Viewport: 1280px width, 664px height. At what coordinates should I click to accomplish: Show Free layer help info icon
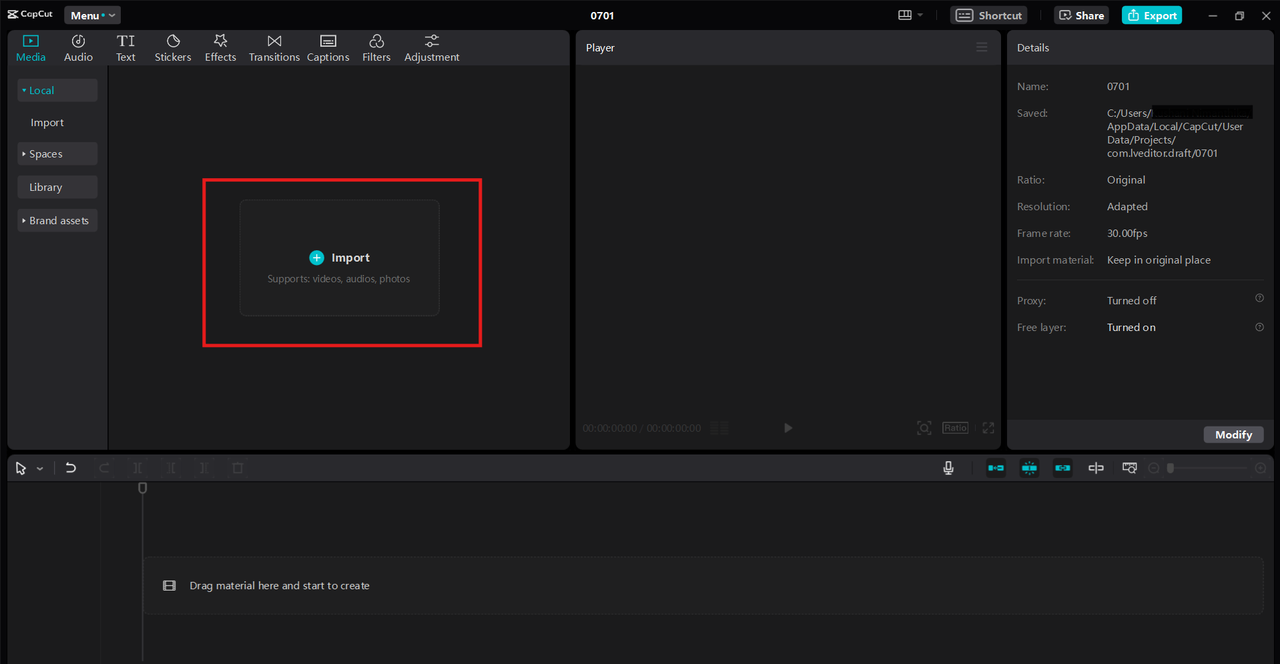(x=1259, y=327)
